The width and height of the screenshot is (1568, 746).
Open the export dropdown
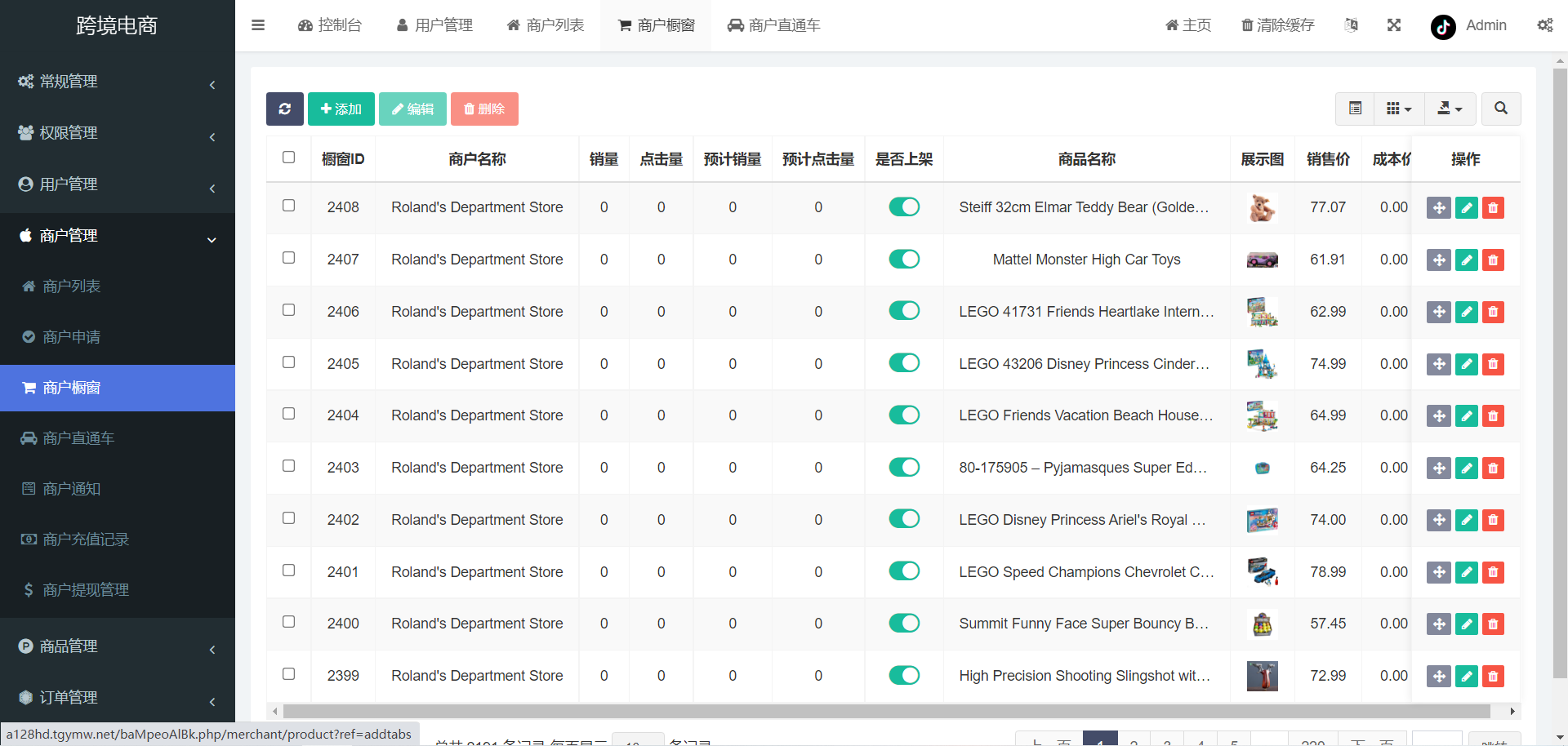tap(1450, 109)
